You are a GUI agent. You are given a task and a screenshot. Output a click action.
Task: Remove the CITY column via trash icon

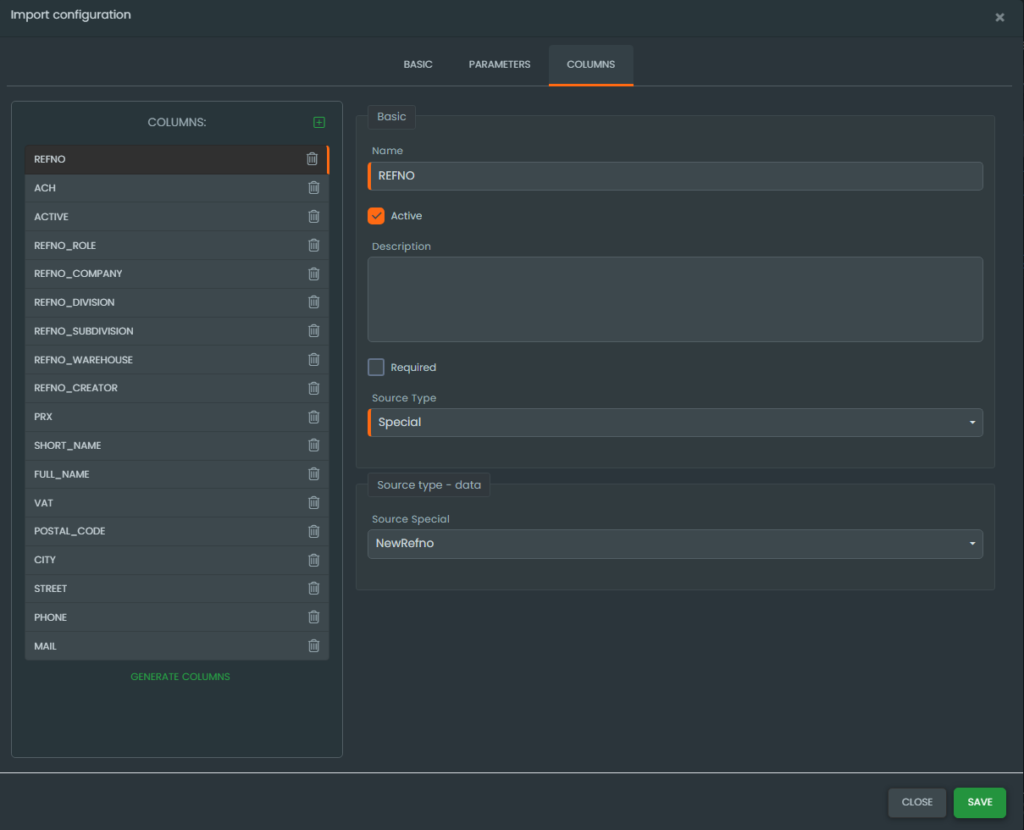tap(313, 560)
